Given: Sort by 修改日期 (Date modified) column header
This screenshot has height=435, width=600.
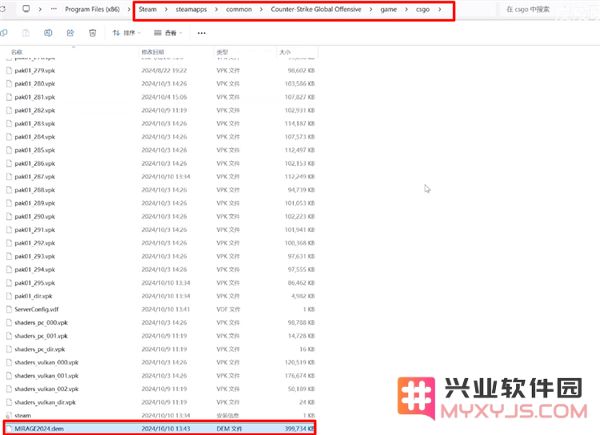Looking at the screenshot, I should (x=153, y=52).
